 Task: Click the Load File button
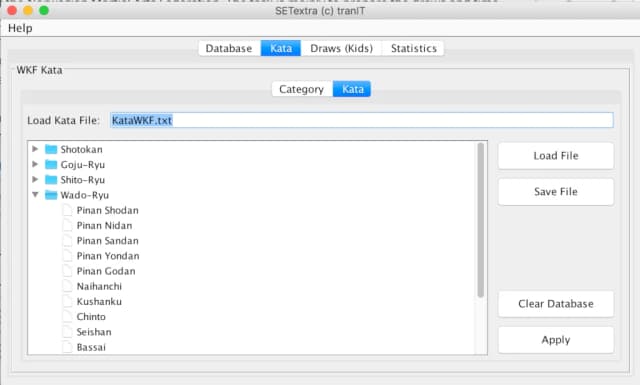pyautogui.click(x=556, y=156)
